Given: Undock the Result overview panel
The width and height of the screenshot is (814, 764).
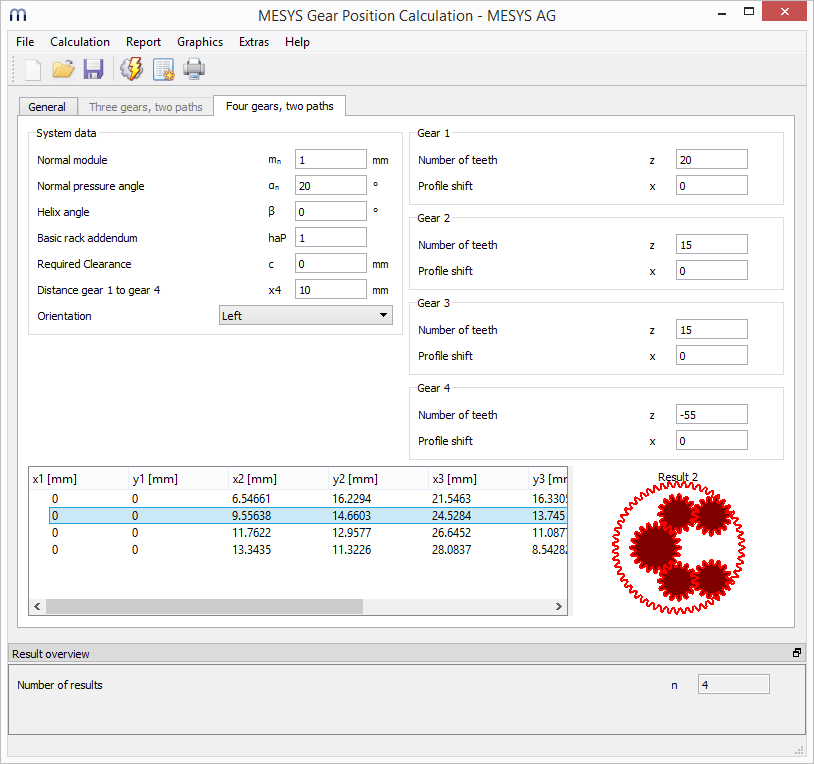Looking at the screenshot, I should point(797,653).
